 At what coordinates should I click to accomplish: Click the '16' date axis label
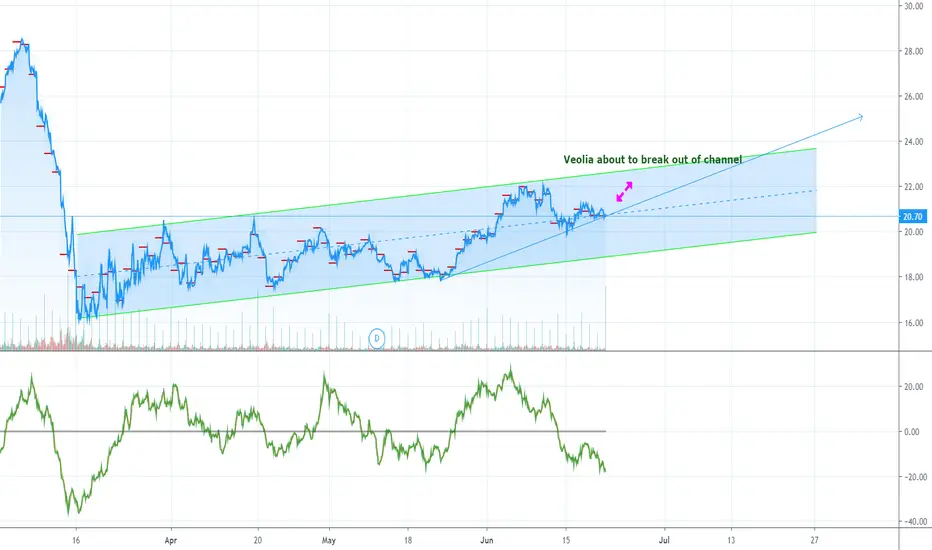[76, 540]
